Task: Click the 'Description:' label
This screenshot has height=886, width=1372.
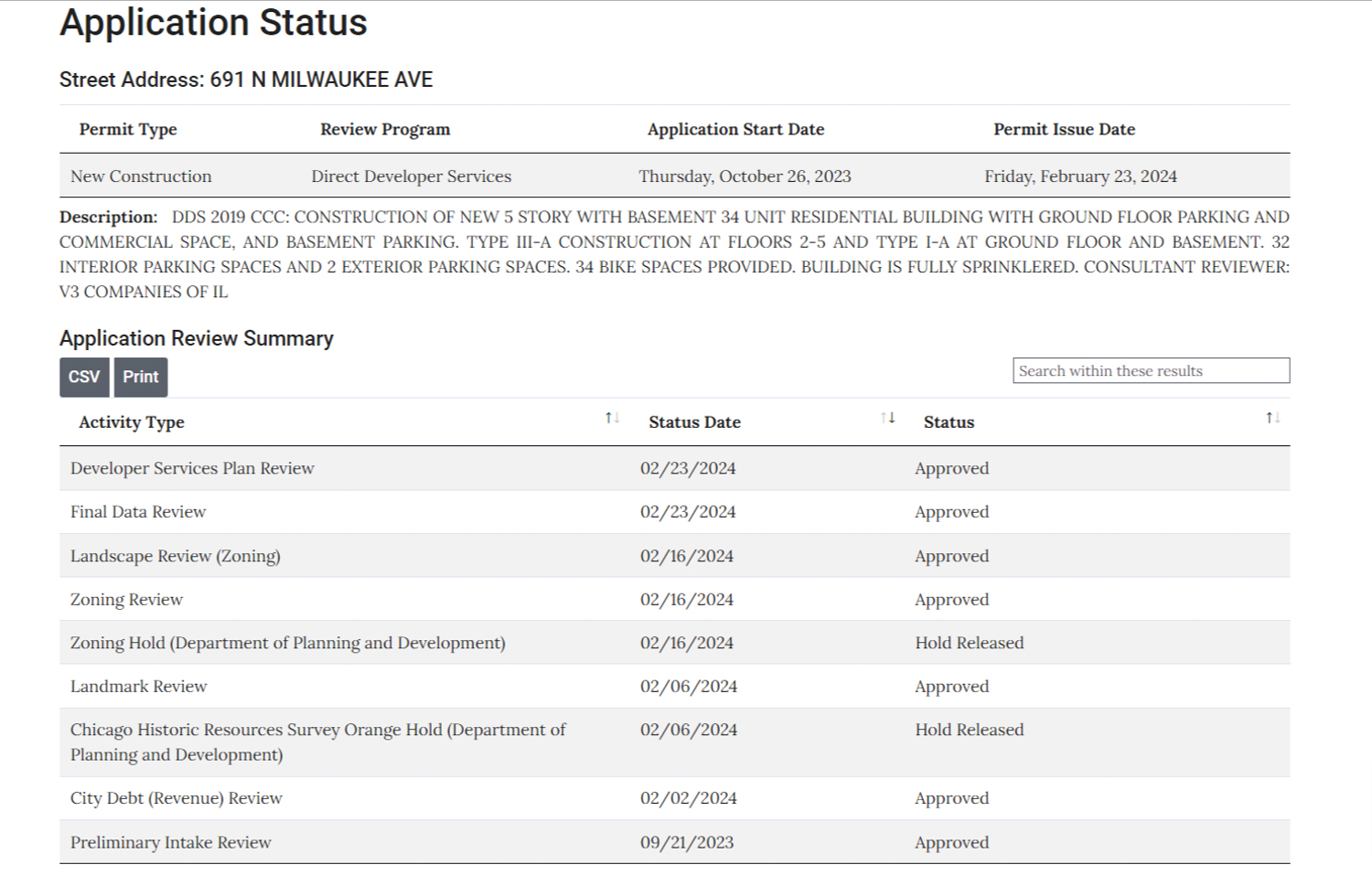Action: coord(109,218)
